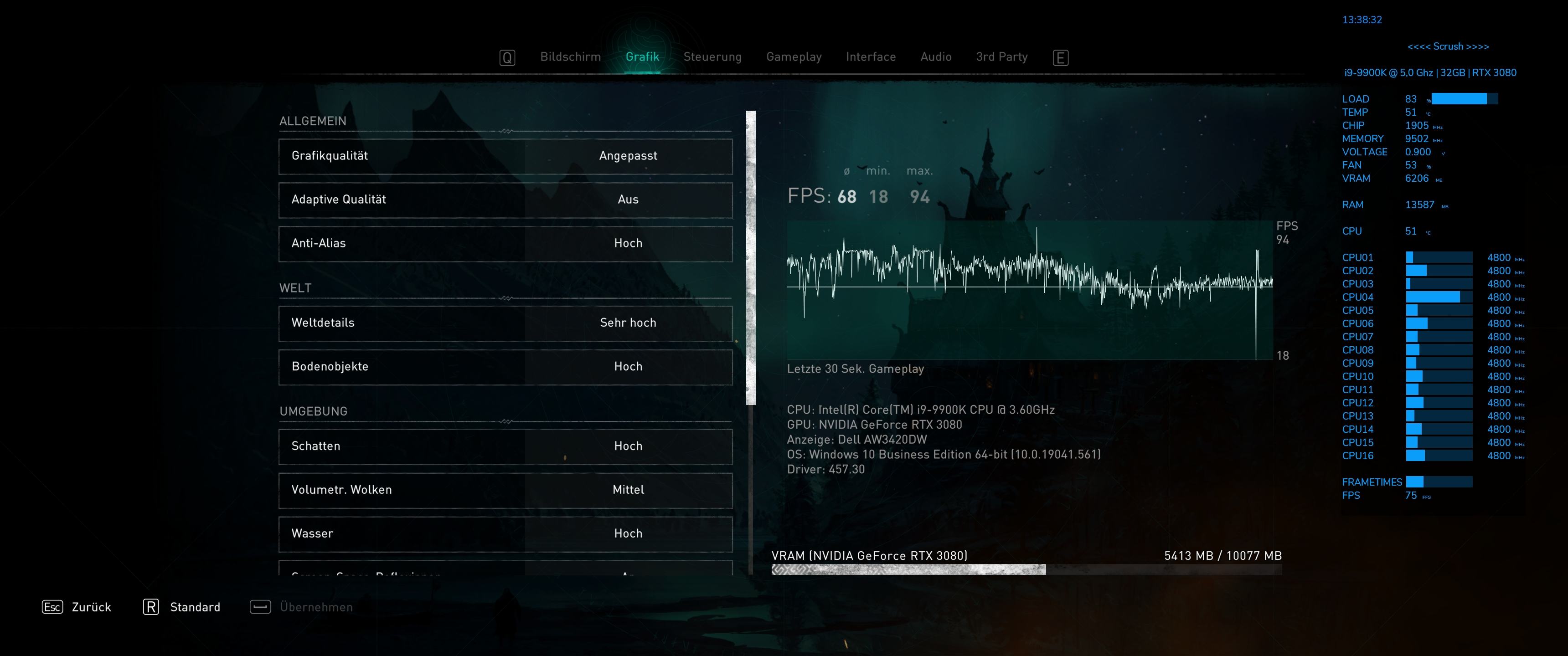Click the UMGEBUNG section header
The height and width of the screenshot is (656, 1568).
(314, 411)
